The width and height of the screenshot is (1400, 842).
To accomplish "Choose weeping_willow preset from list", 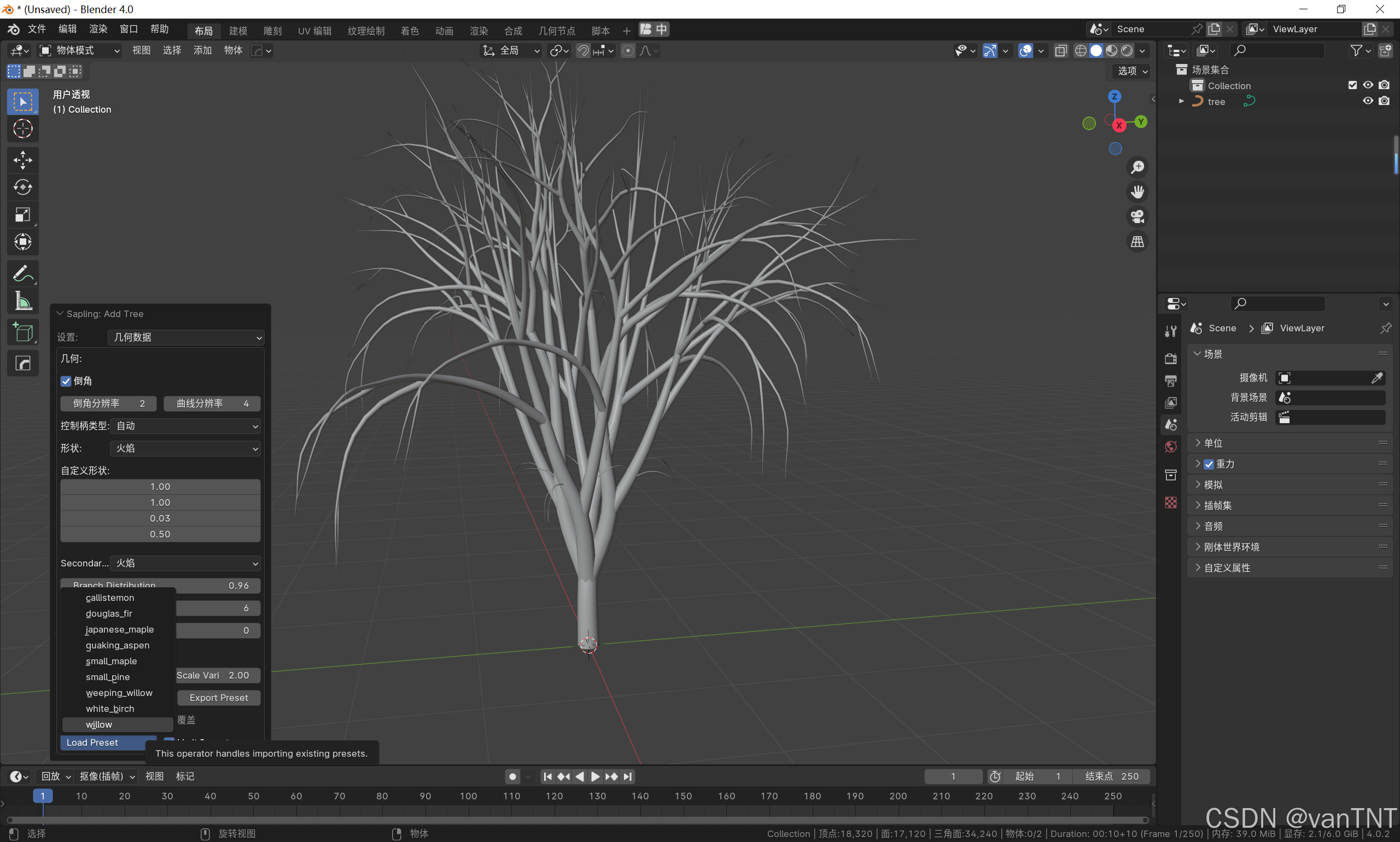I will coord(119,693).
